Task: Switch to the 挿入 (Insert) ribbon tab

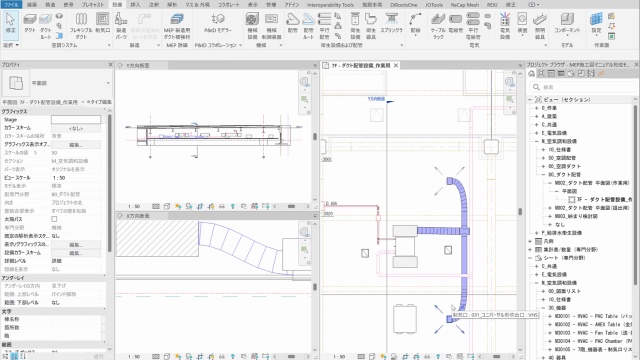Action: pos(135,5)
